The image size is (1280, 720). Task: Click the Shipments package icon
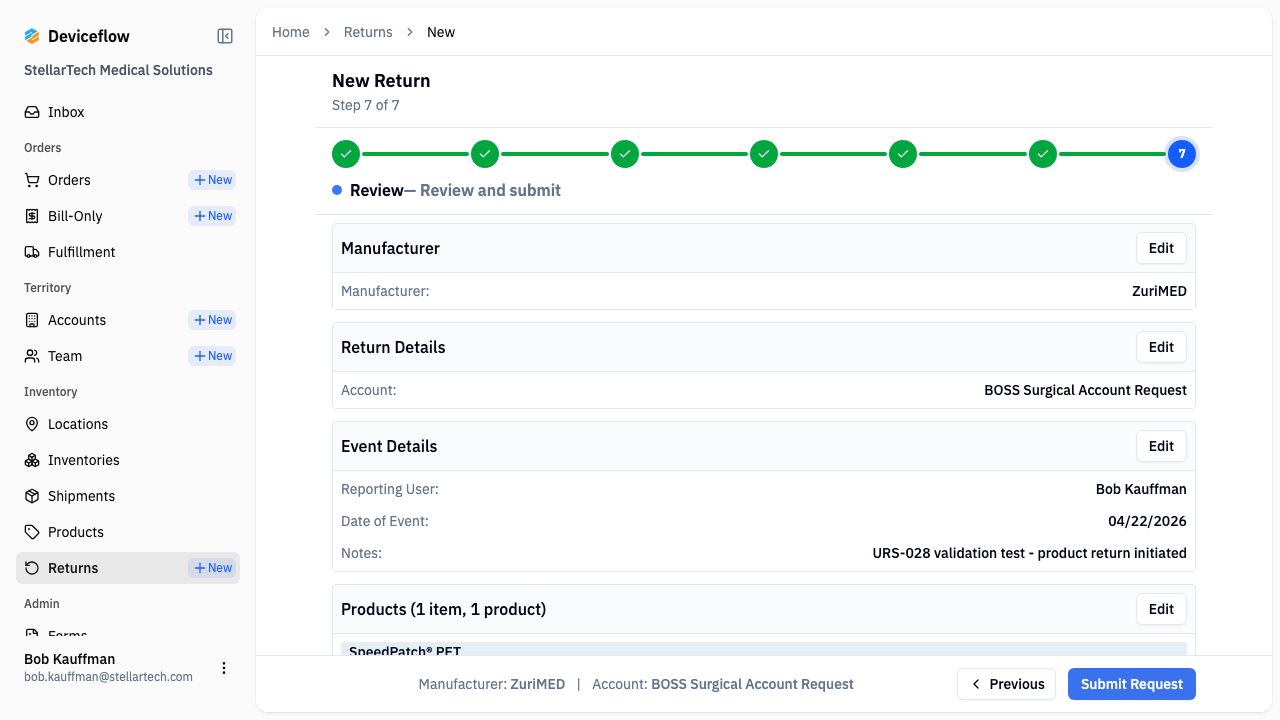(x=32, y=496)
